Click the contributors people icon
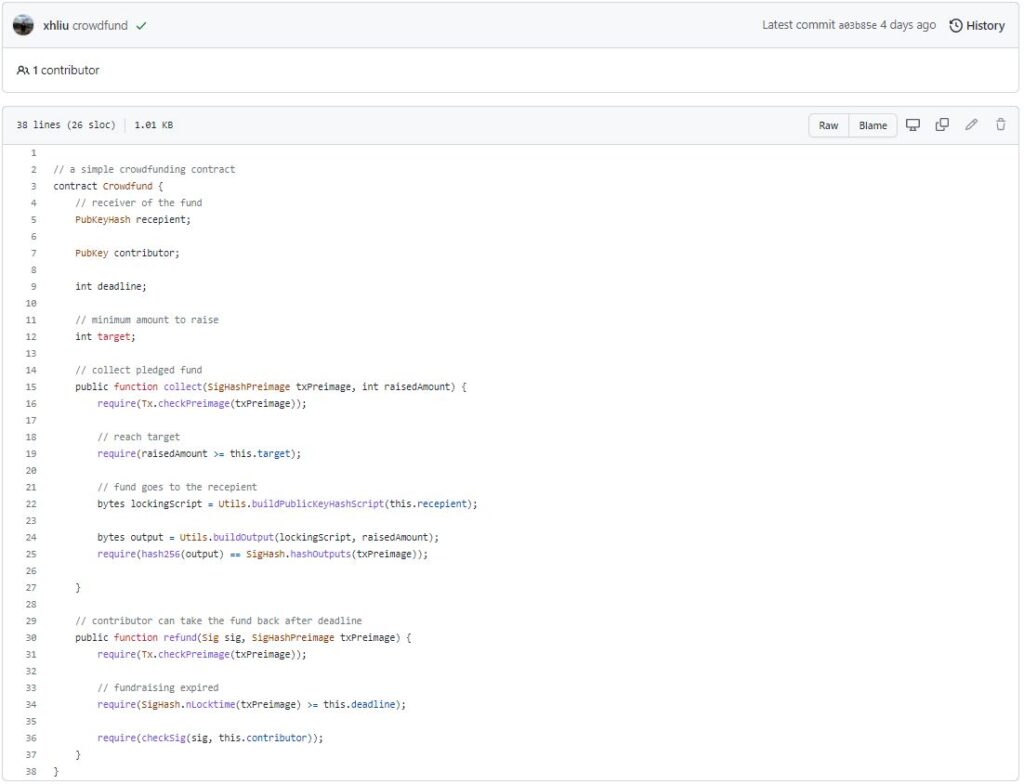 [23, 71]
